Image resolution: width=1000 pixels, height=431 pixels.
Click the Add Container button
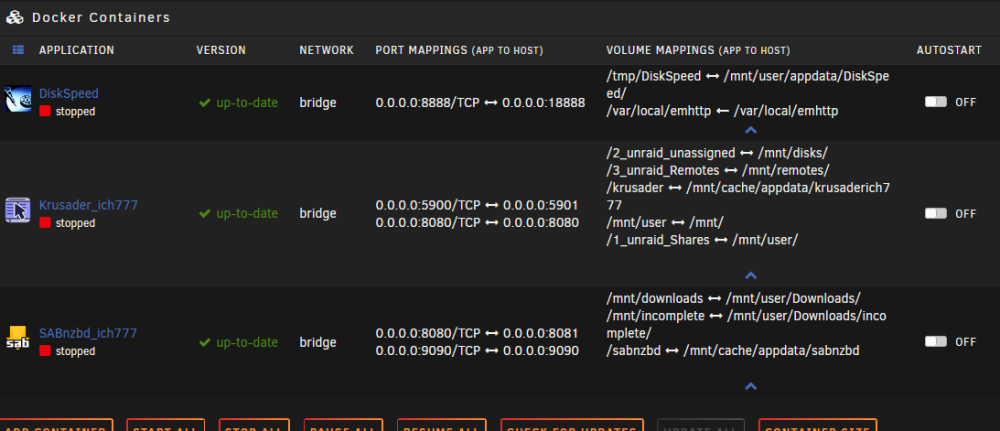pos(55,425)
